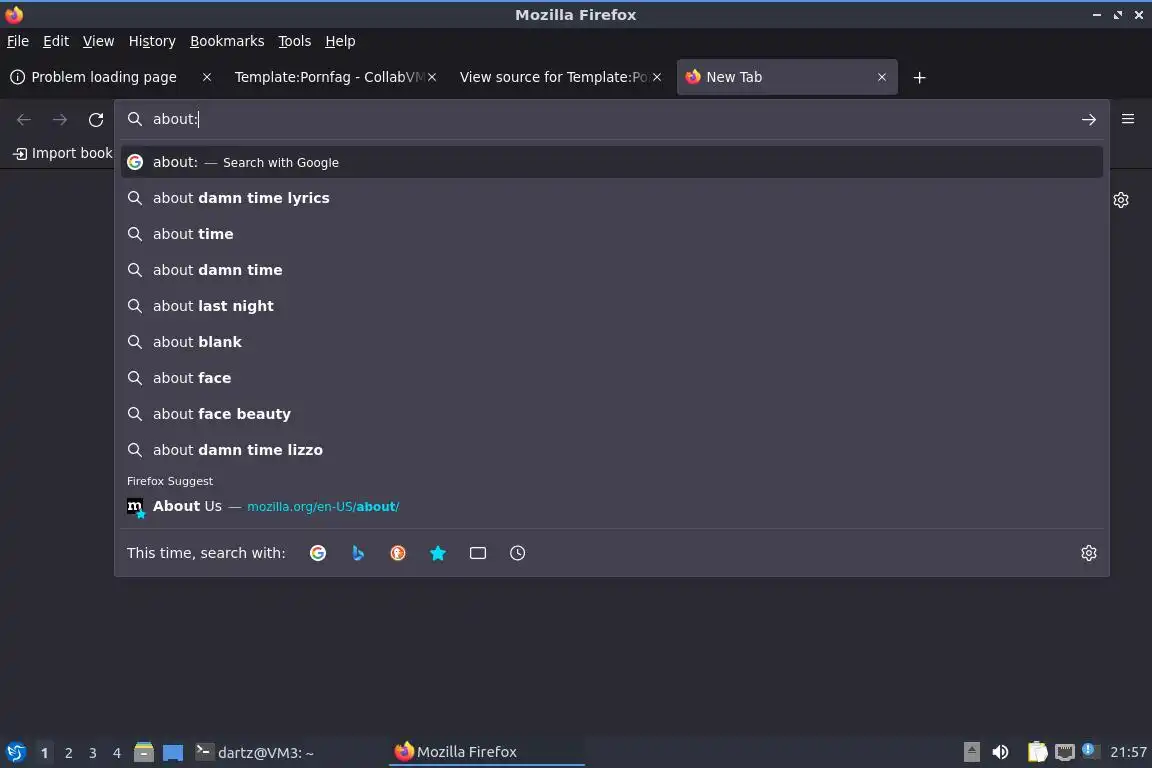Click the go arrow in the address bar

point(1089,120)
